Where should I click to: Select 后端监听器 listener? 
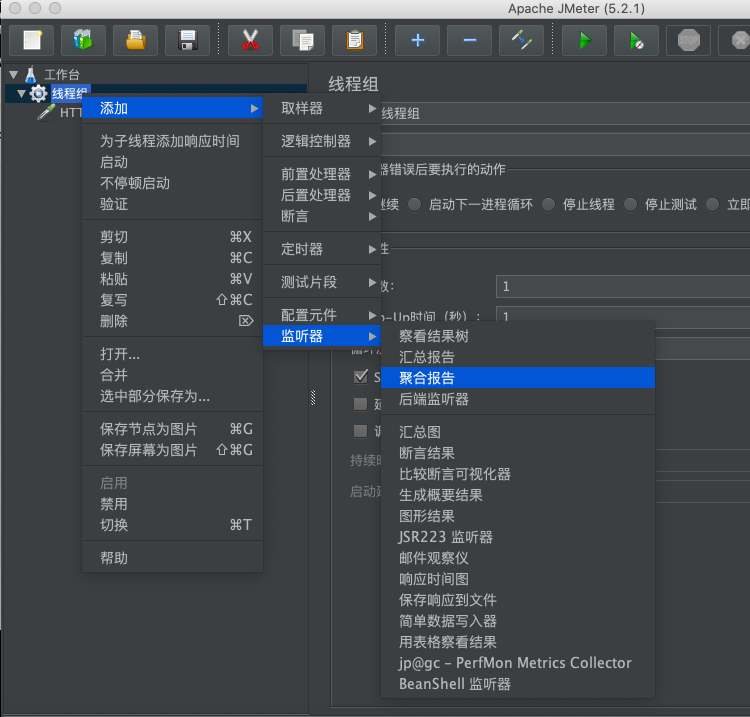518,399
